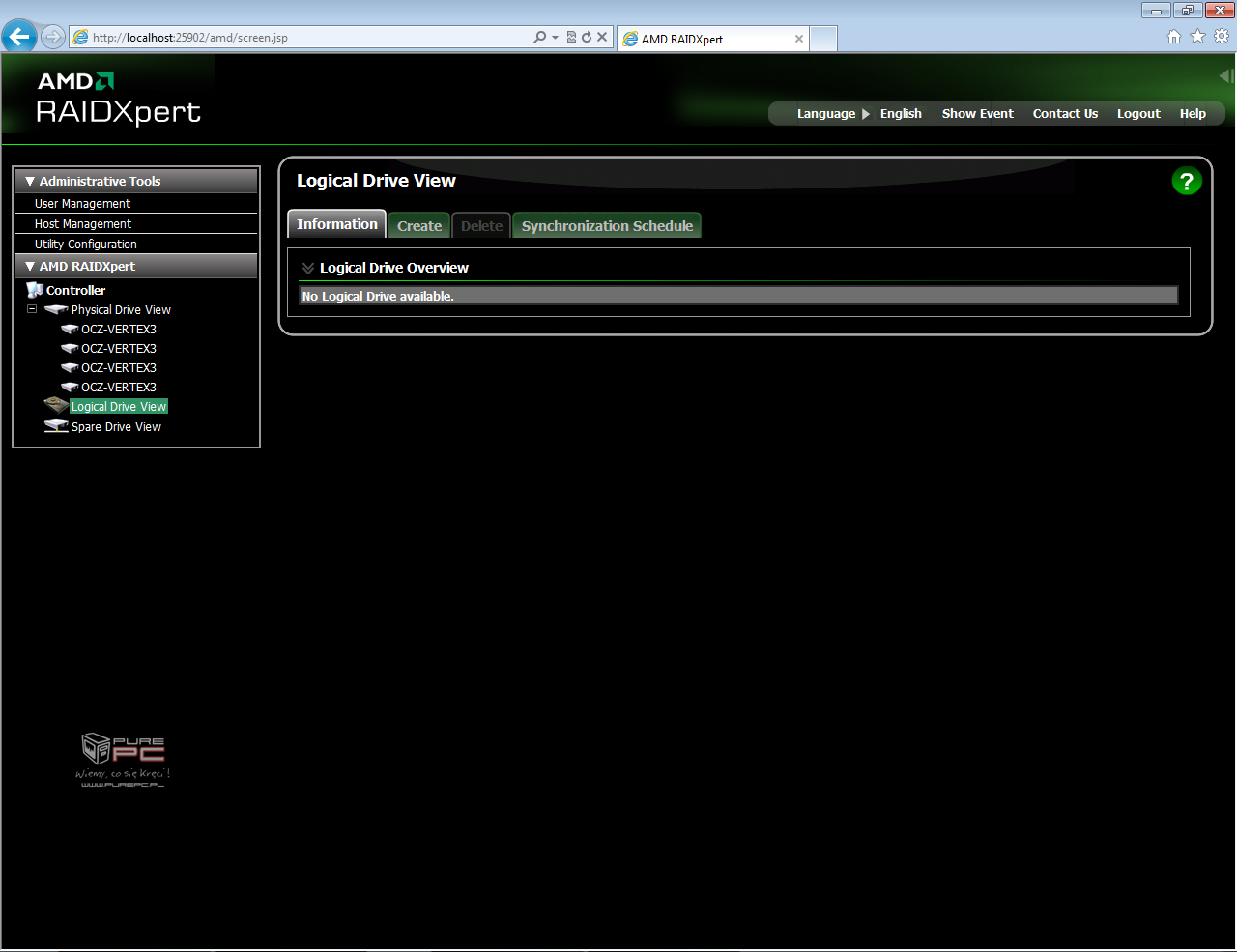Open a new browser tab

point(823,39)
